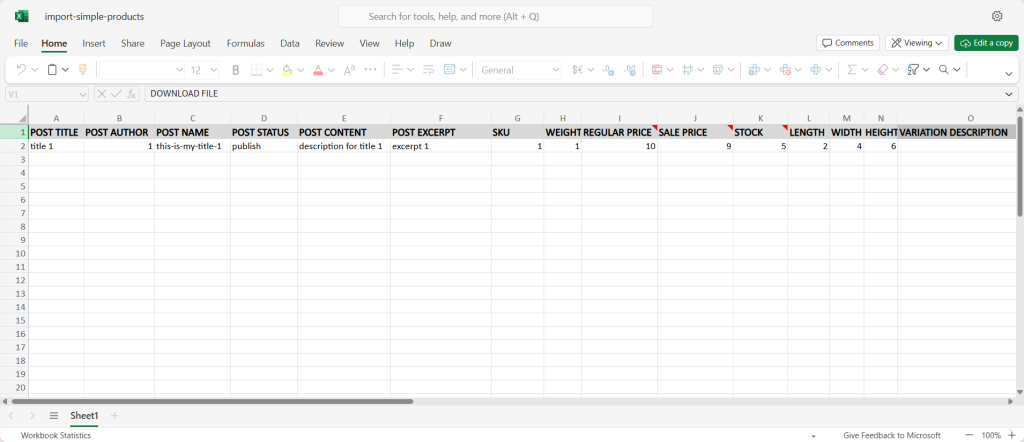Click the insert function fx icon
Viewport: 1024px width, 442px height.
(131, 94)
